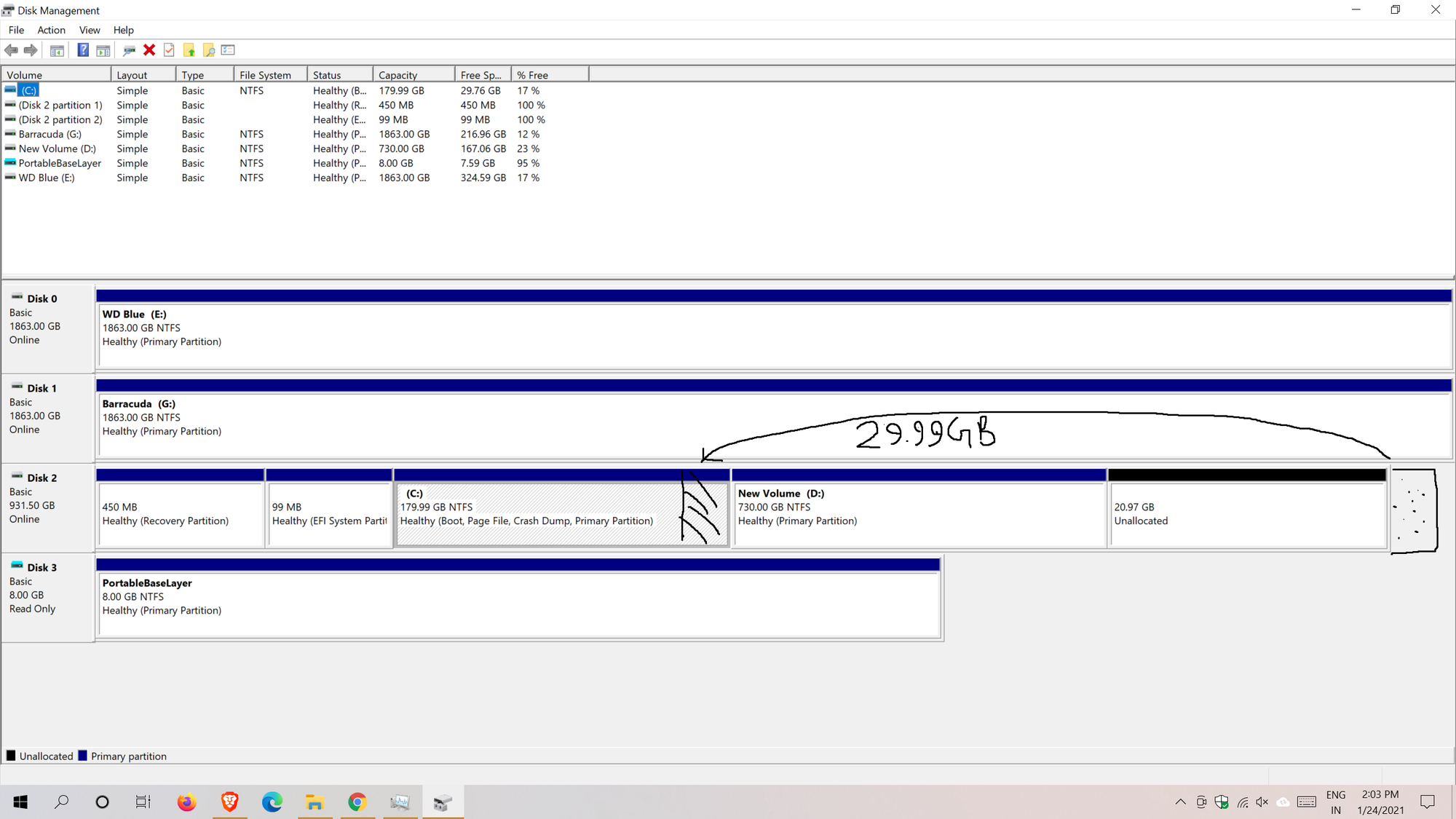Click the Back navigation arrow in the toolbar

click(x=11, y=50)
